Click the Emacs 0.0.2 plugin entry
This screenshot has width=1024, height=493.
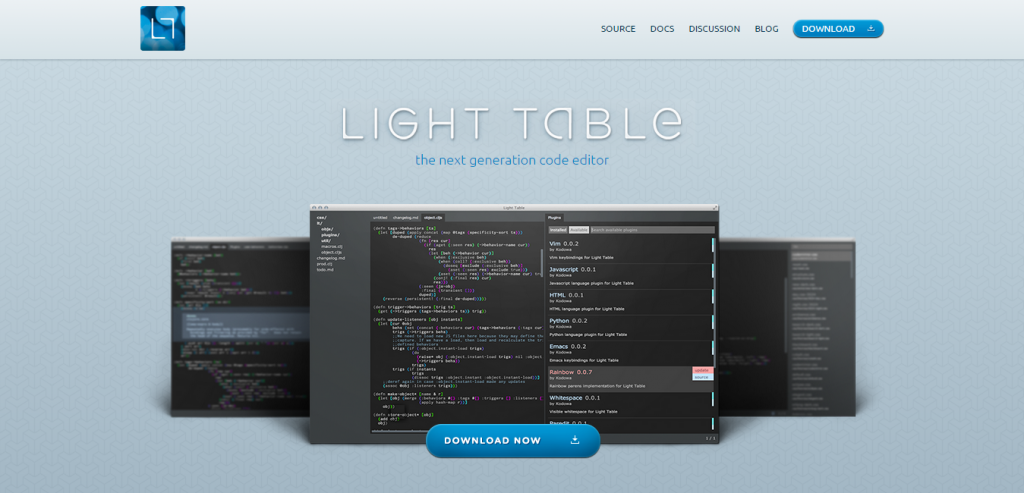629,353
